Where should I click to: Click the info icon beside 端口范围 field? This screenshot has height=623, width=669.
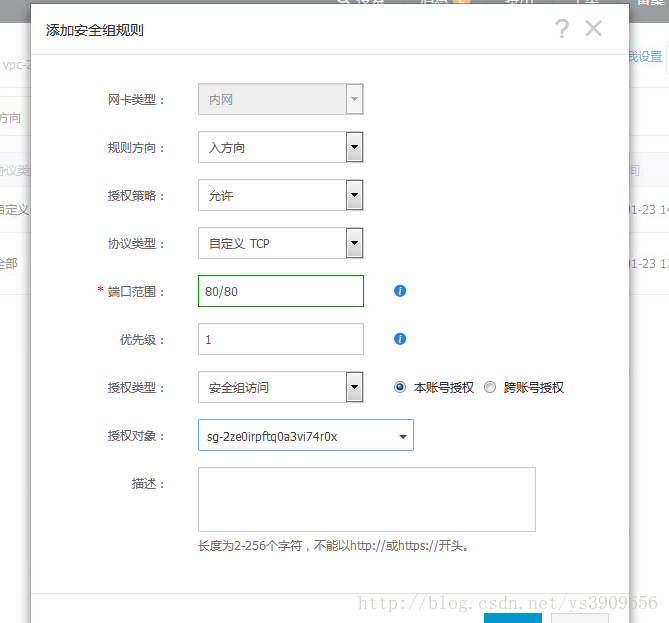tap(400, 291)
